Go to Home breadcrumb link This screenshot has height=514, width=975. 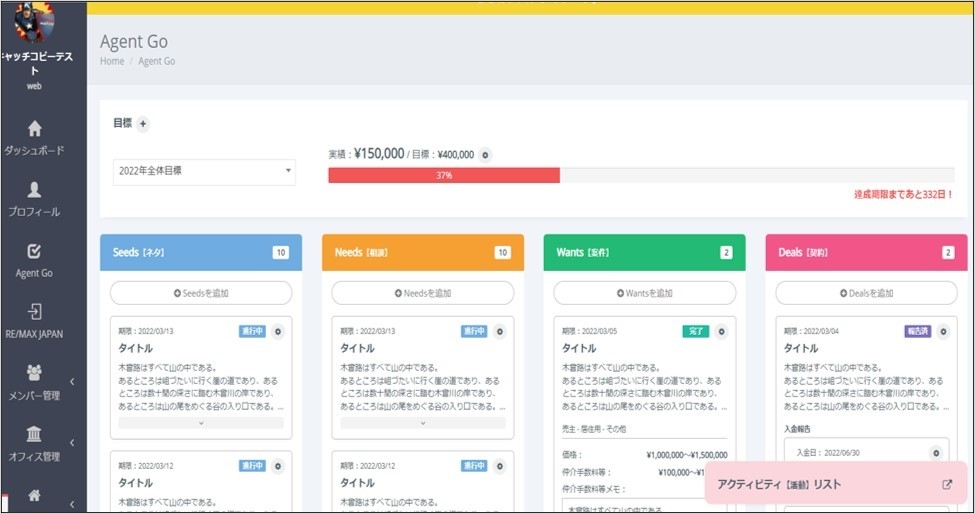pos(111,61)
